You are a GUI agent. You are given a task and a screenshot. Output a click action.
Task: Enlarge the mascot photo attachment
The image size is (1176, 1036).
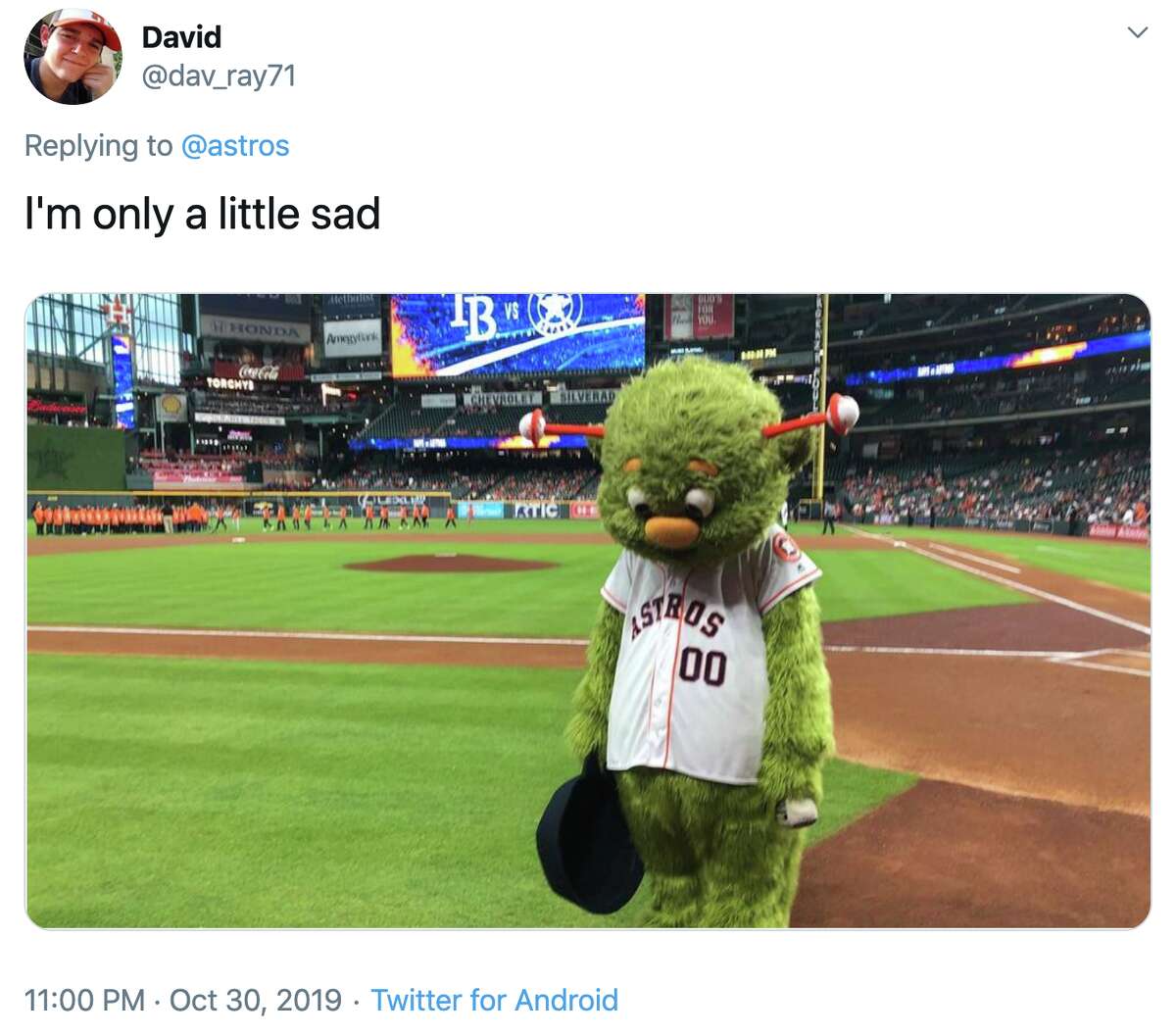point(588,608)
